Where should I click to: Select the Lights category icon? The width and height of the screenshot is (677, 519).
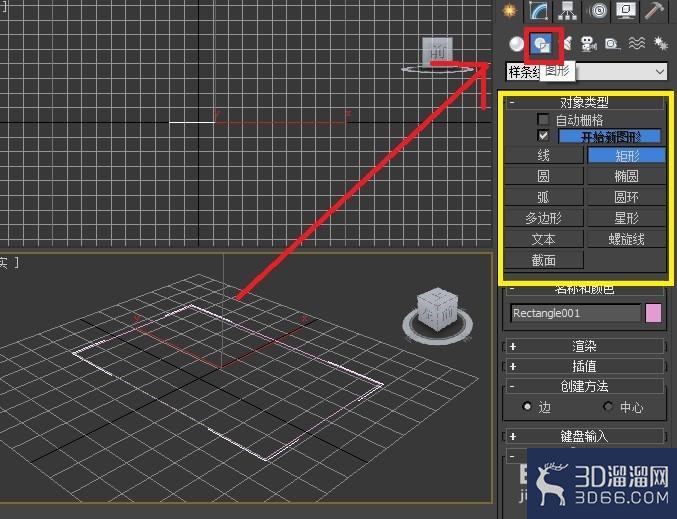(567, 44)
